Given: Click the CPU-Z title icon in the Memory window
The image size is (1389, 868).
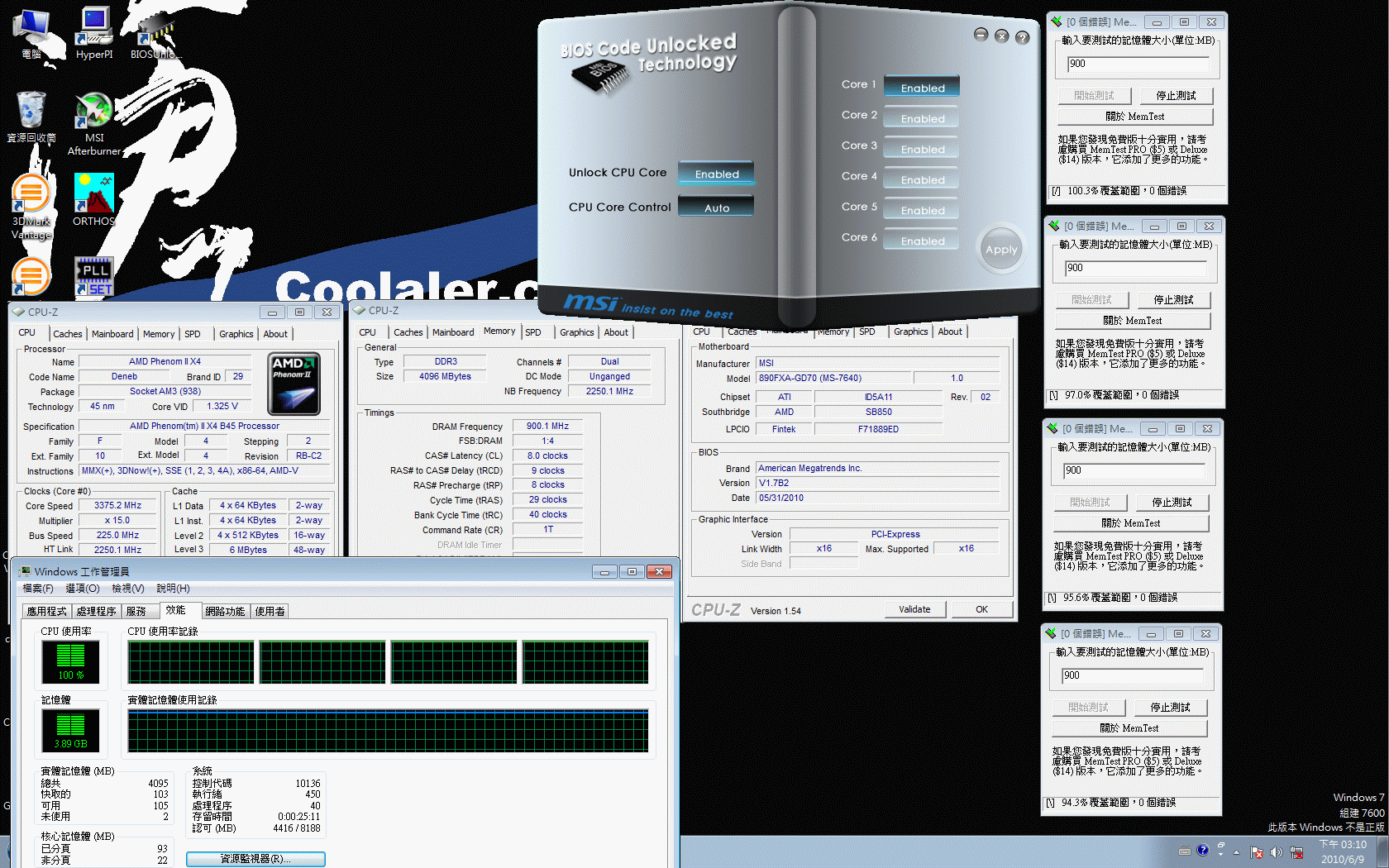Looking at the screenshot, I should coord(359,310).
